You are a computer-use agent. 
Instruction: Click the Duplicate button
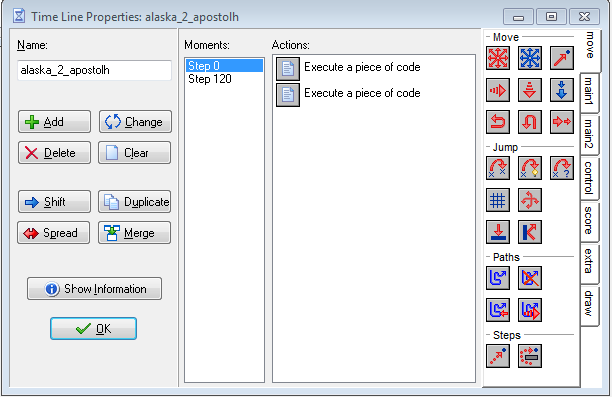coord(135,202)
